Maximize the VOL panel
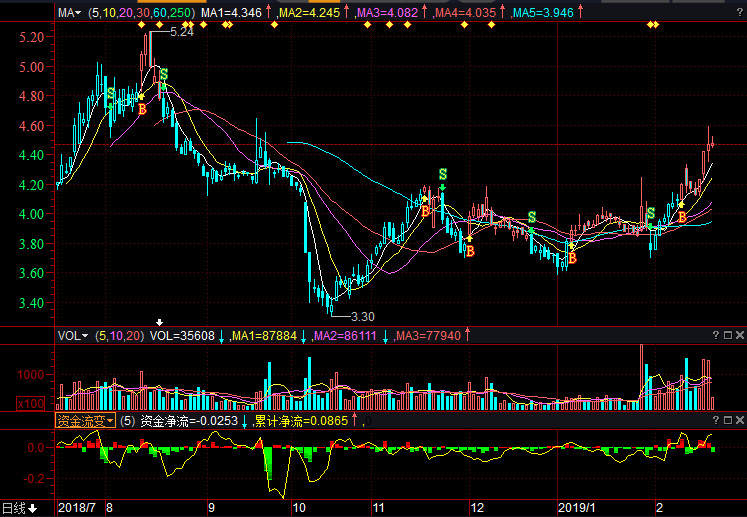 (x=727, y=336)
